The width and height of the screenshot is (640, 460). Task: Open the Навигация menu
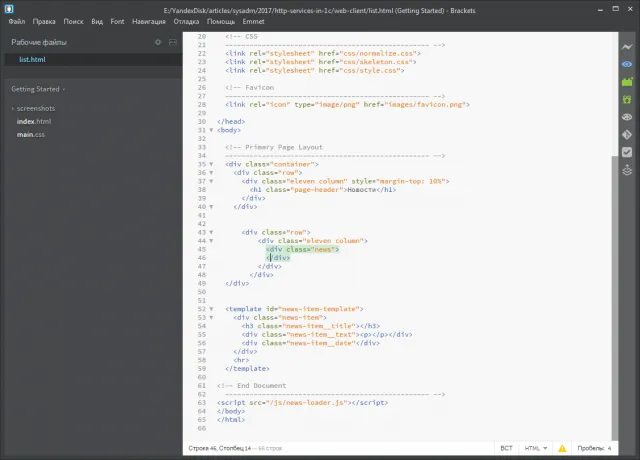click(149, 21)
